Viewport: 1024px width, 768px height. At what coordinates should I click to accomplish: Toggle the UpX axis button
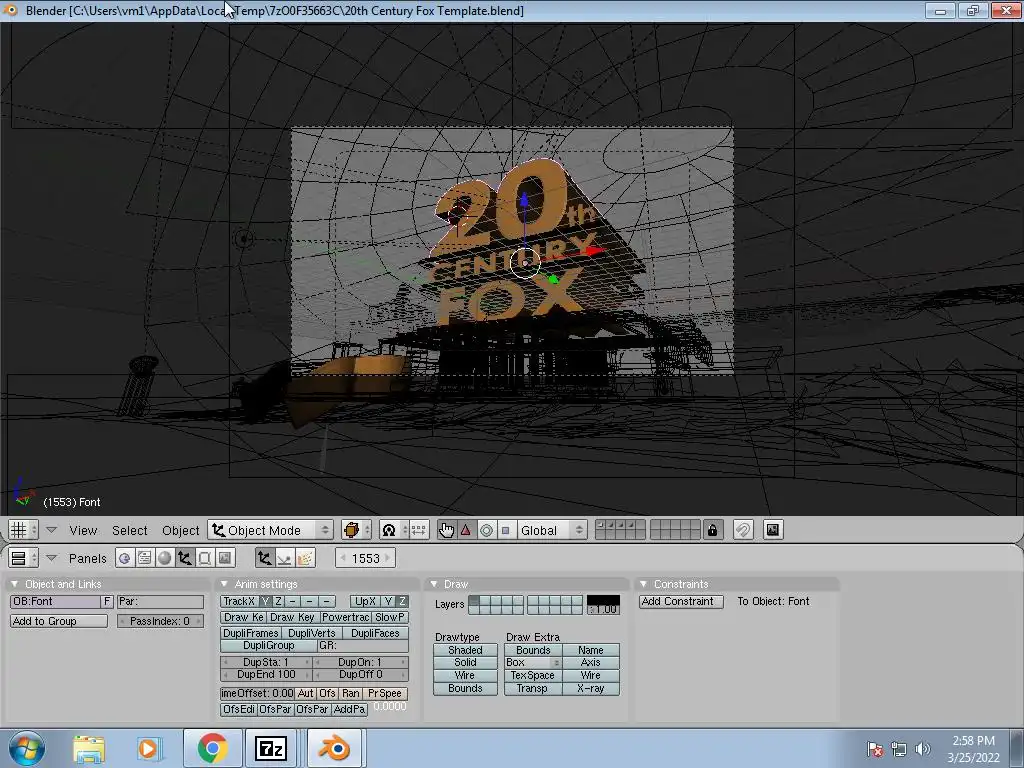click(x=365, y=601)
